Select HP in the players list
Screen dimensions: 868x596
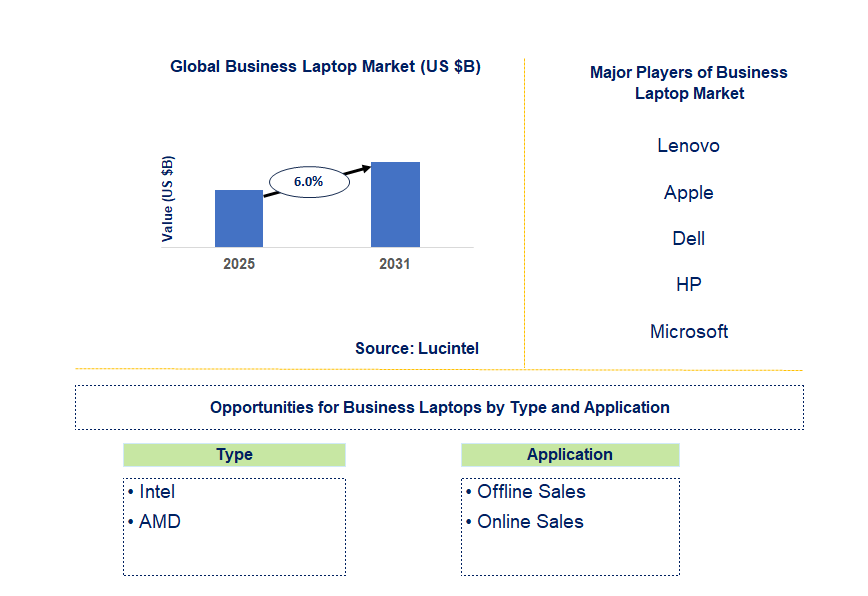(x=688, y=284)
